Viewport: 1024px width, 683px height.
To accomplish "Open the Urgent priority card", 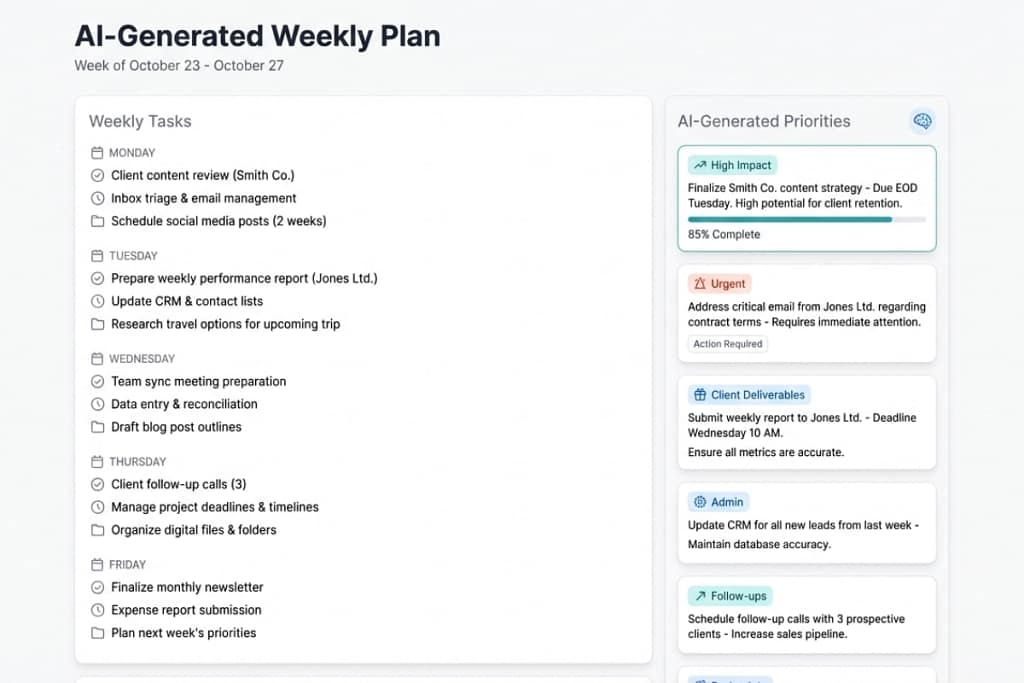I will [806, 313].
